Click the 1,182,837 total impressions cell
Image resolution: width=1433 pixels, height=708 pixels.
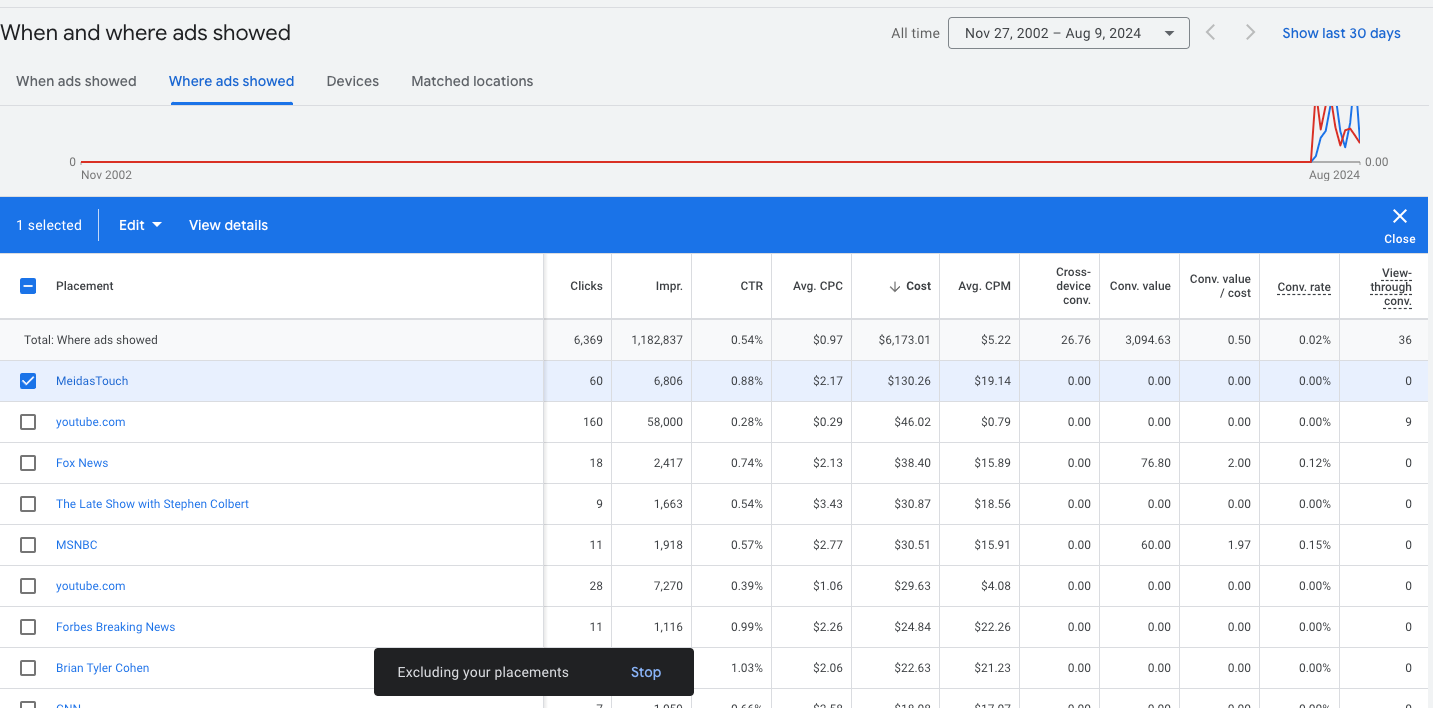pyautogui.click(x=657, y=340)
